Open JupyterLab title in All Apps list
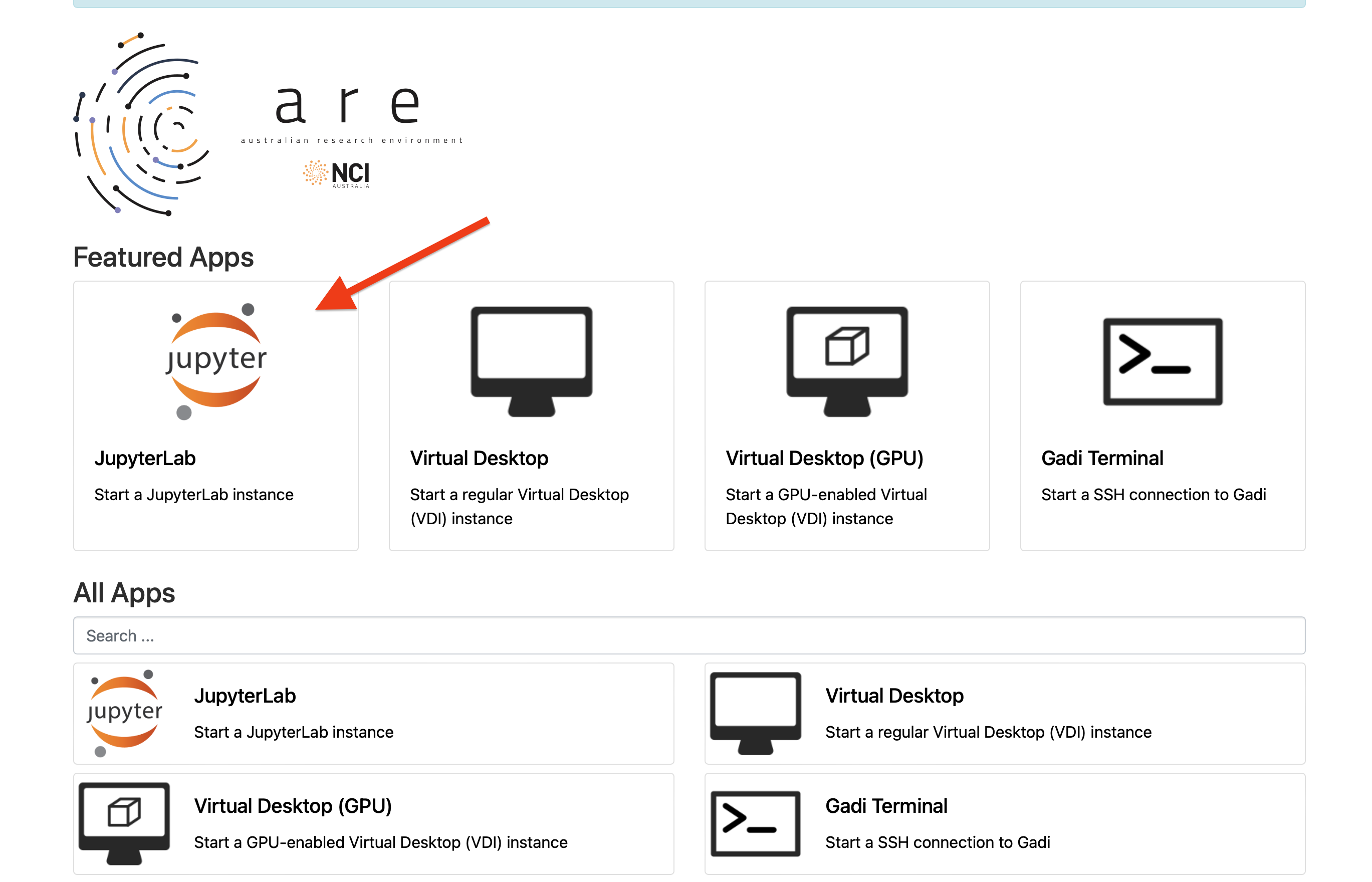Viewport: 1372px width, 882px height. [x=245, y=696]
